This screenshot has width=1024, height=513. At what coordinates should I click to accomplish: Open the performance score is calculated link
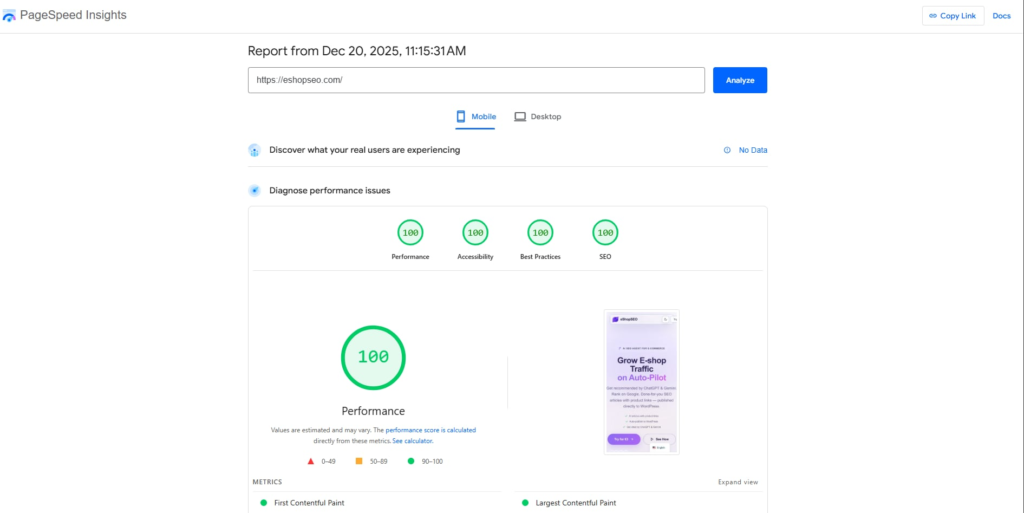point(430,430)
